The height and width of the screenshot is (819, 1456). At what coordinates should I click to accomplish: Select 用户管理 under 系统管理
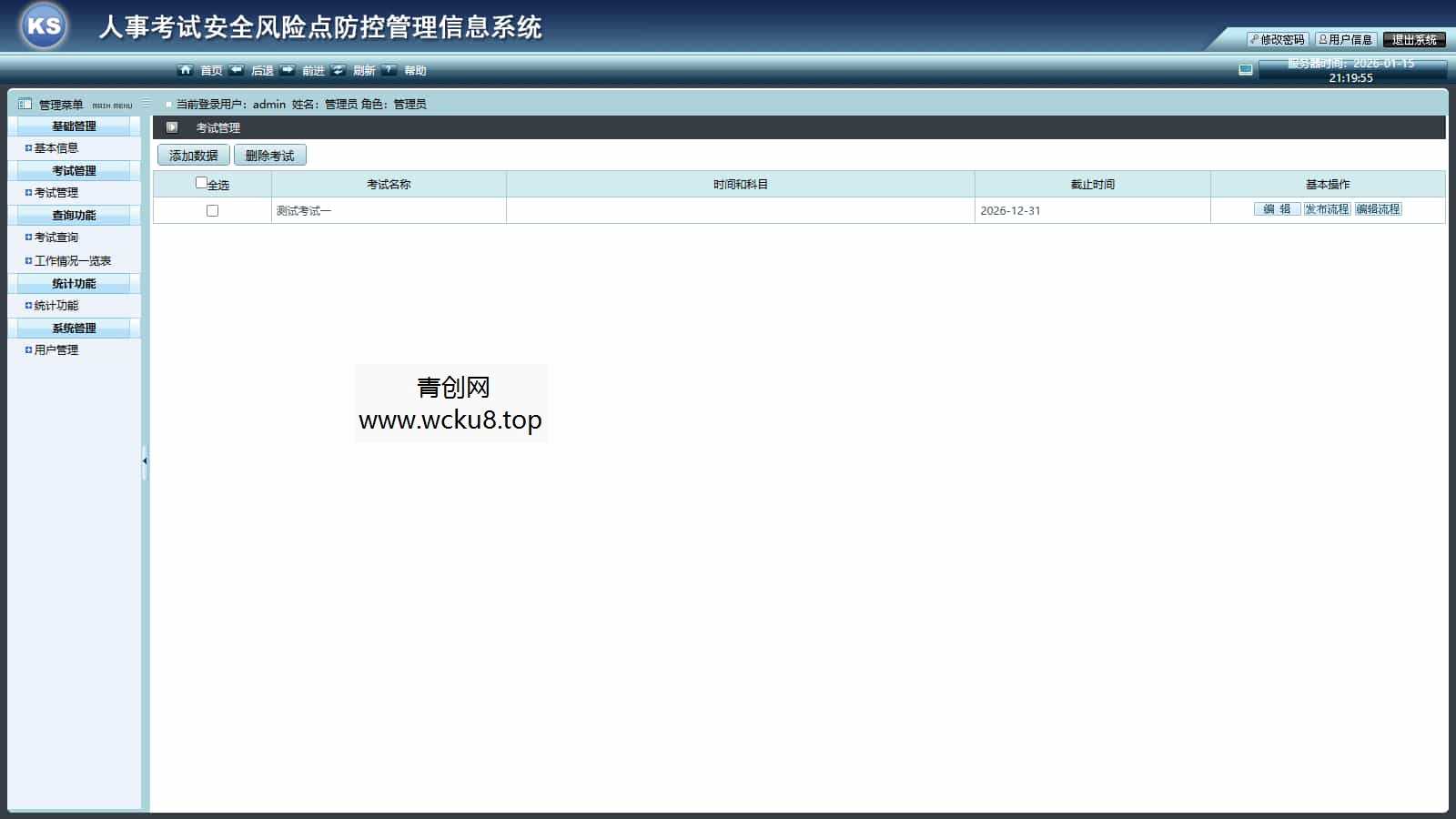(x=56, y=349)
